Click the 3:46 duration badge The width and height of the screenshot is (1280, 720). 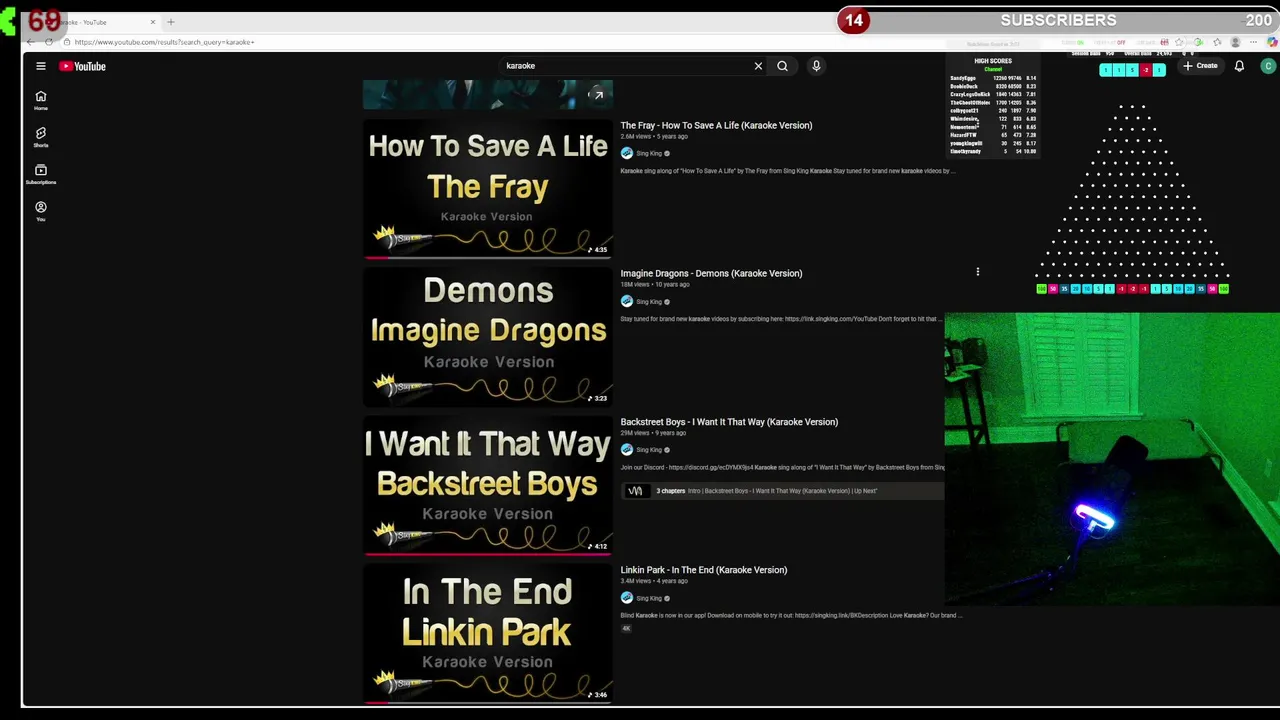click(598, 694)
